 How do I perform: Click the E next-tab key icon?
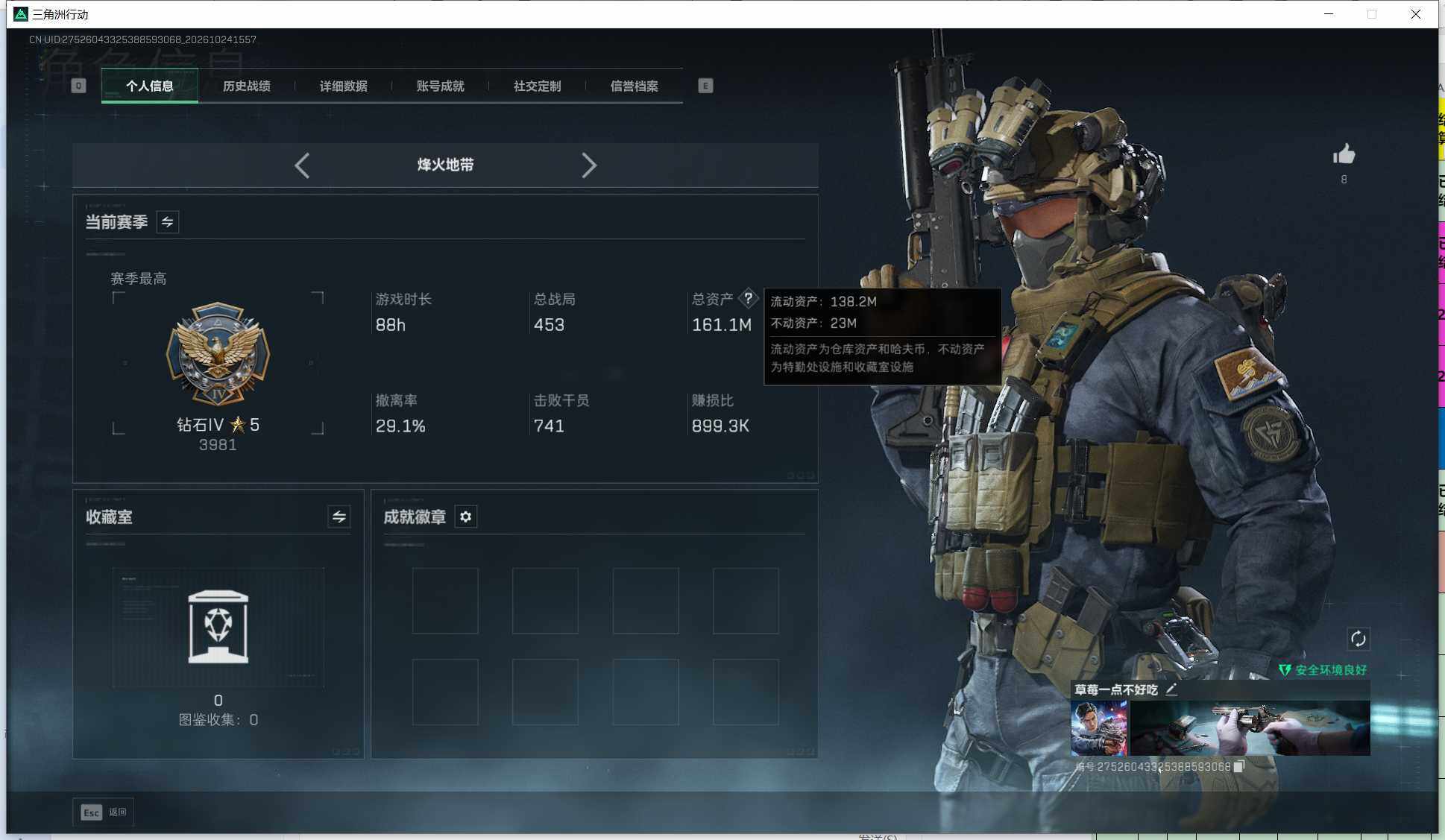click(x=705, y=86)
